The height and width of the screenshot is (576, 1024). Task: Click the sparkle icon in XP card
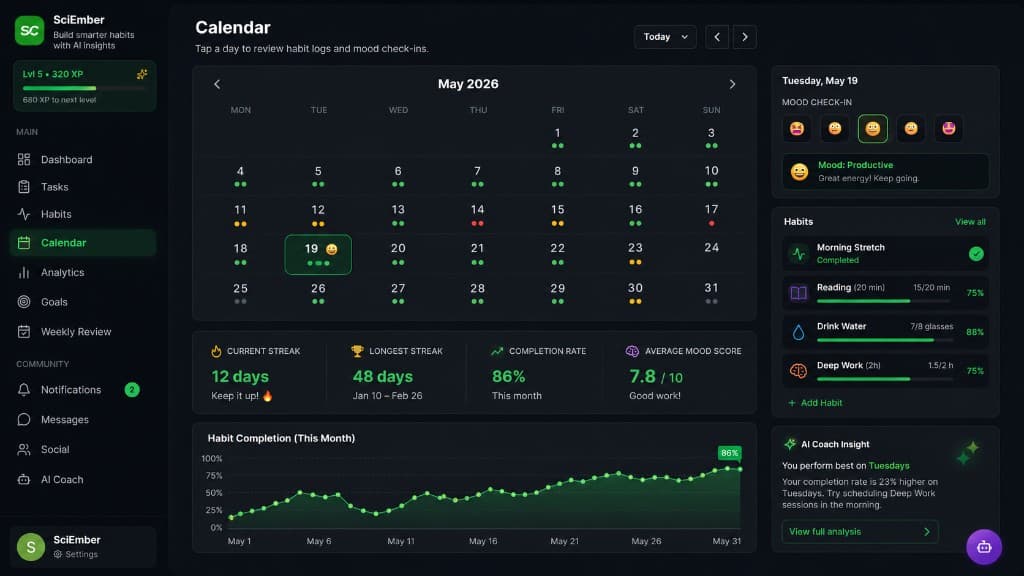[x=142, y=74]
